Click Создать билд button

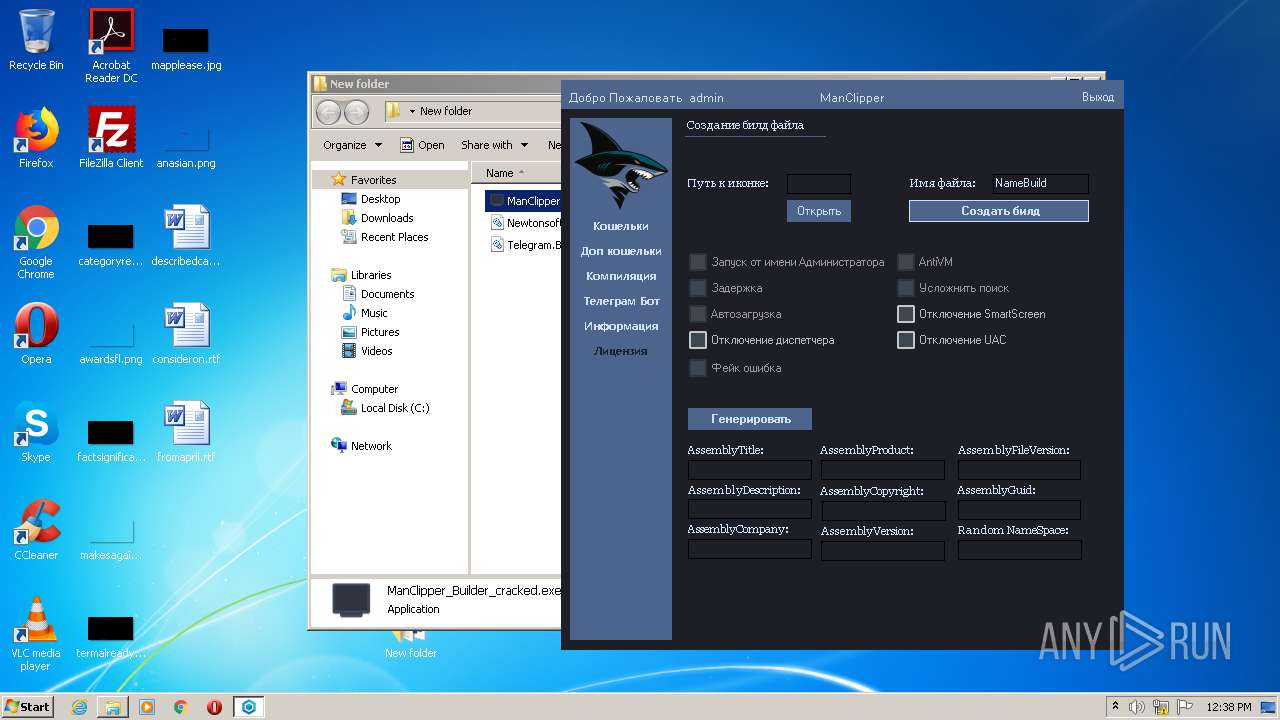(x=999, y=211)
